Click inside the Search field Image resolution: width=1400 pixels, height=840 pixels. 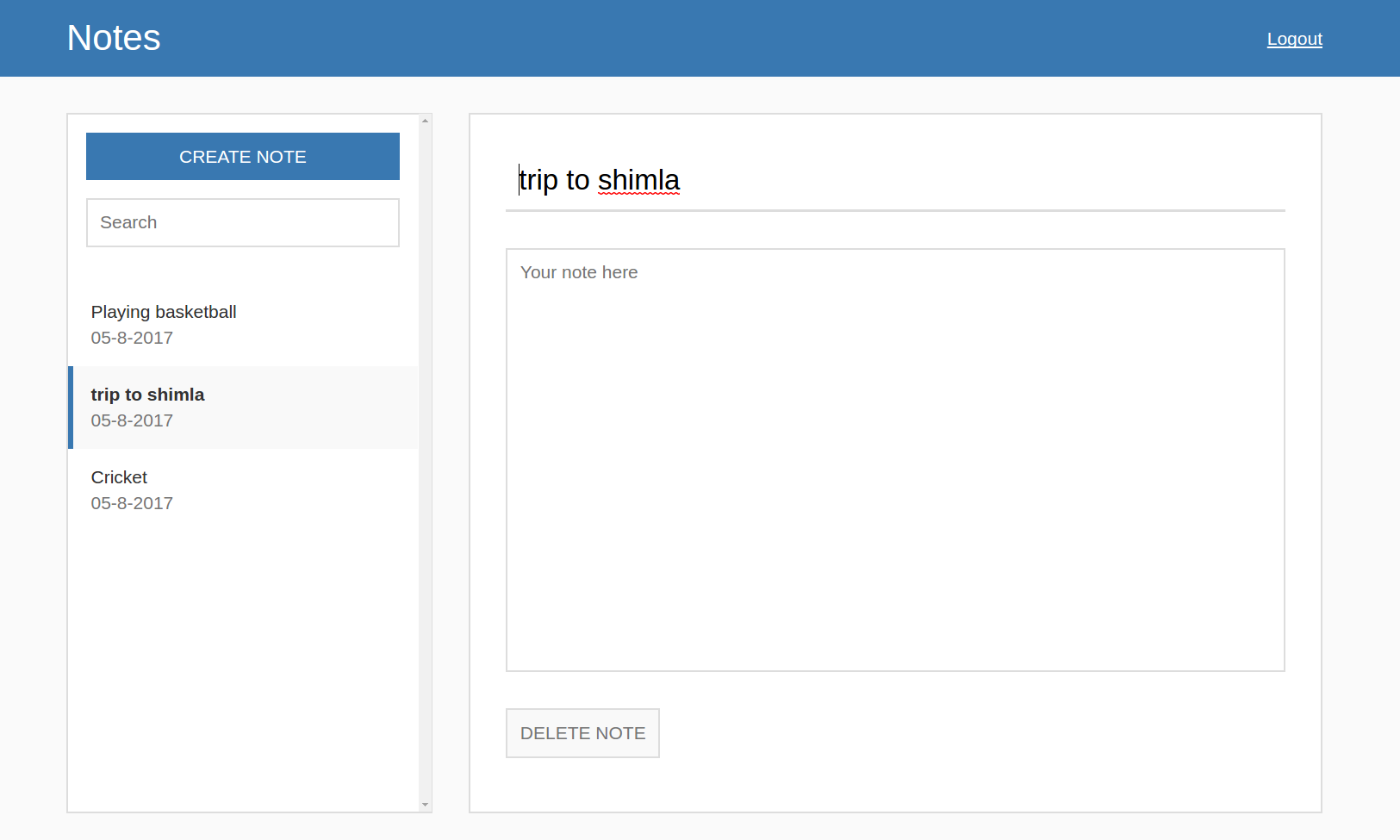[x=242, y=222]
